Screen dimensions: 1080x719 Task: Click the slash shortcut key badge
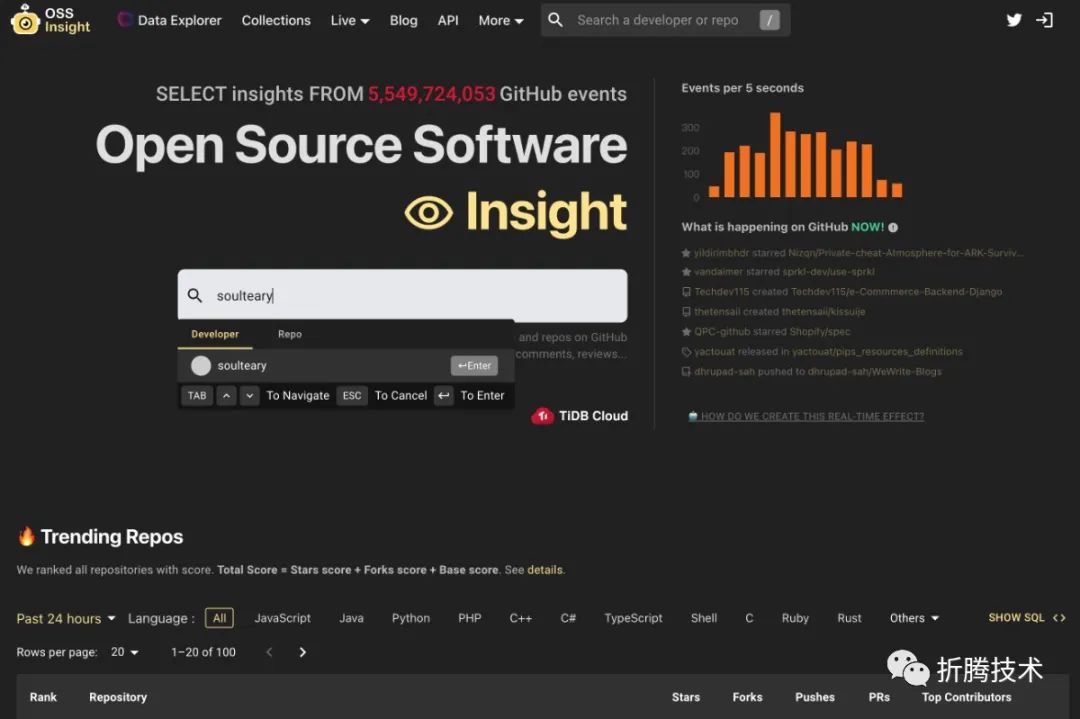tap(769, 20)
